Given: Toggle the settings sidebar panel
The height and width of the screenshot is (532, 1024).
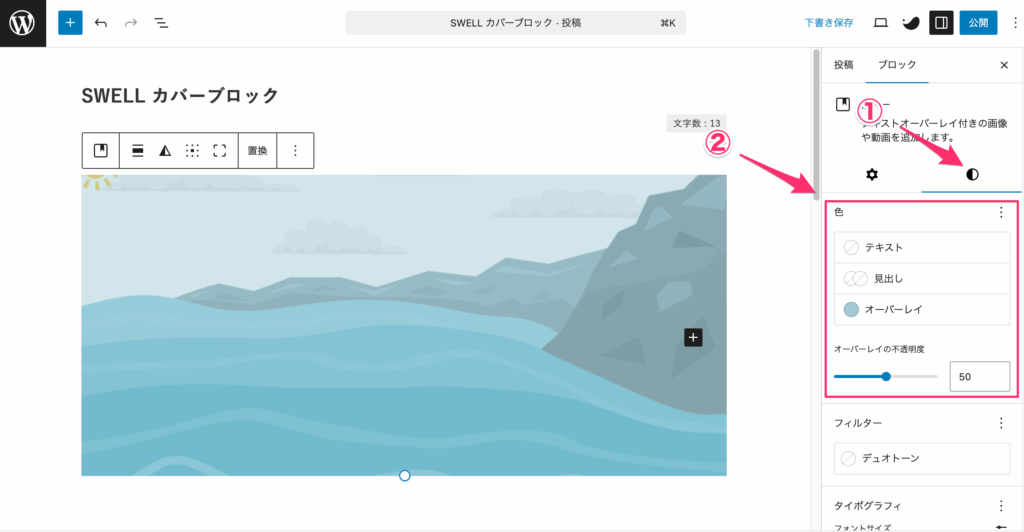Looking at the screenshot, I should pos(941,23).
